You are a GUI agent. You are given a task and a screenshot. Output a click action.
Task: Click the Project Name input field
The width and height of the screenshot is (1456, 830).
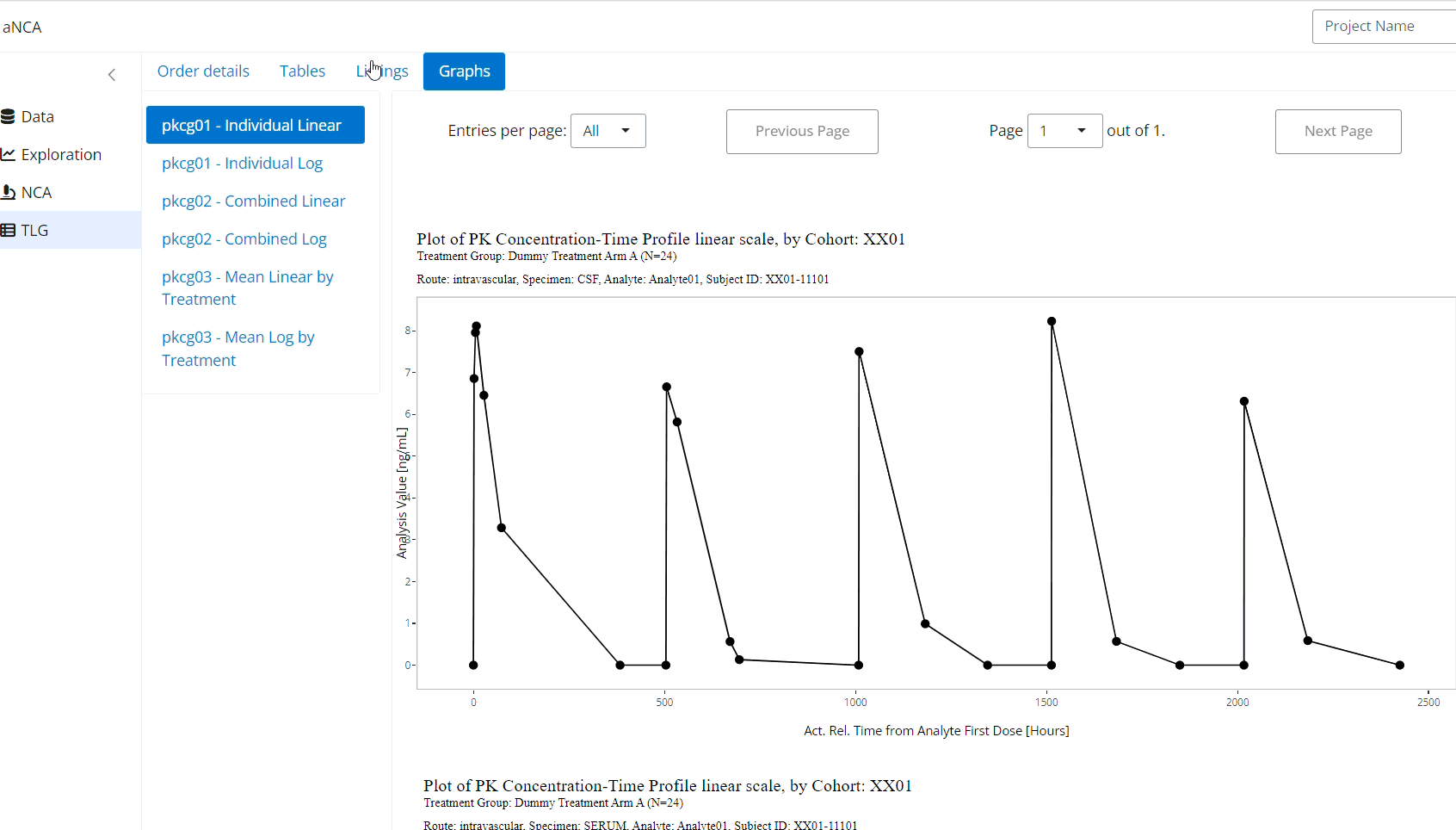[1383, 27]
